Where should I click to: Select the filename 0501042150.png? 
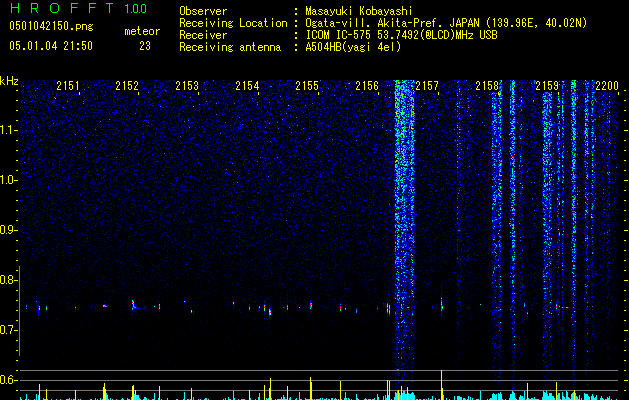(x=51, y=26)
